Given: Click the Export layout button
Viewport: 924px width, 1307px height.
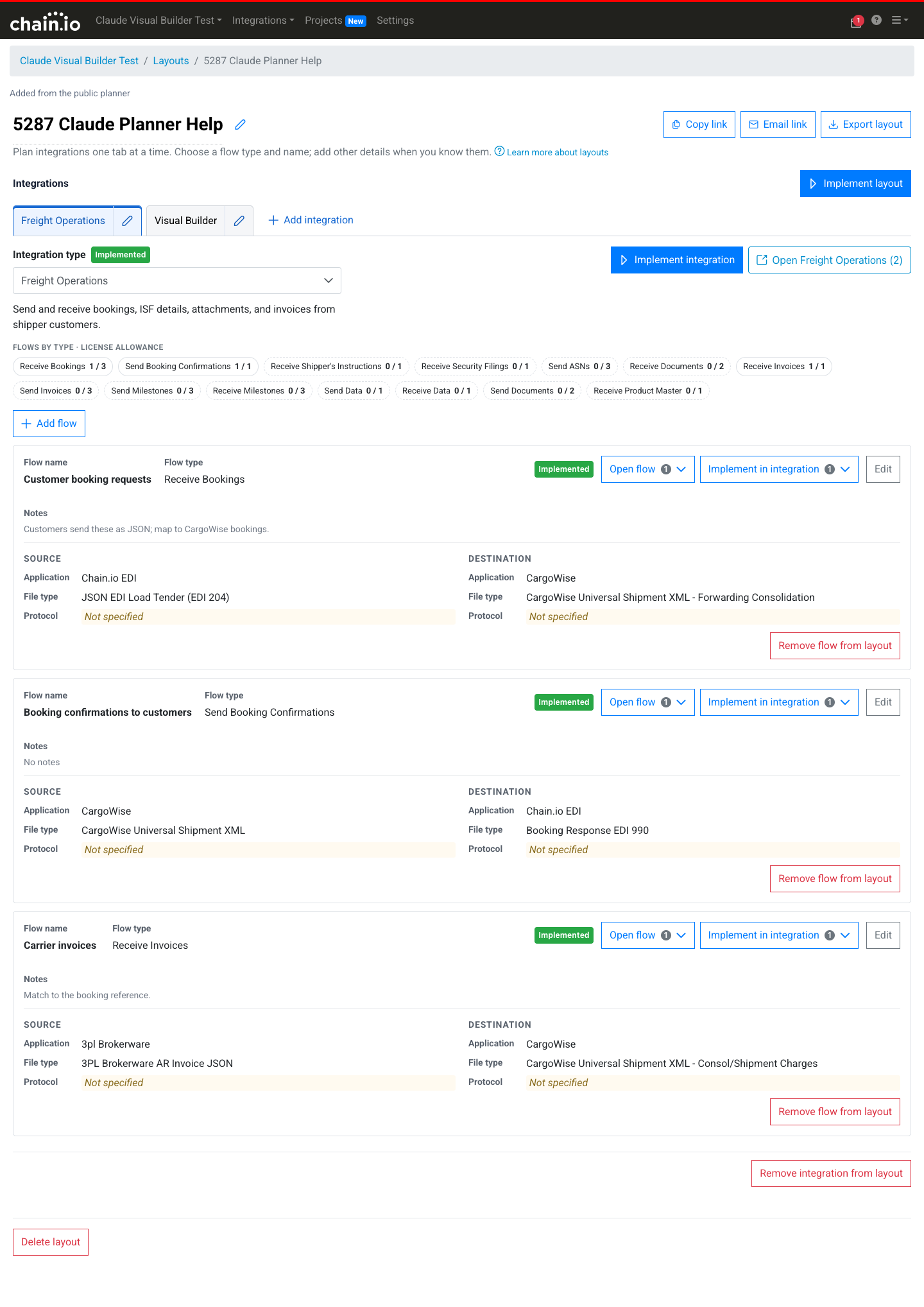Looking at the screenshot, I should point(866,125).
